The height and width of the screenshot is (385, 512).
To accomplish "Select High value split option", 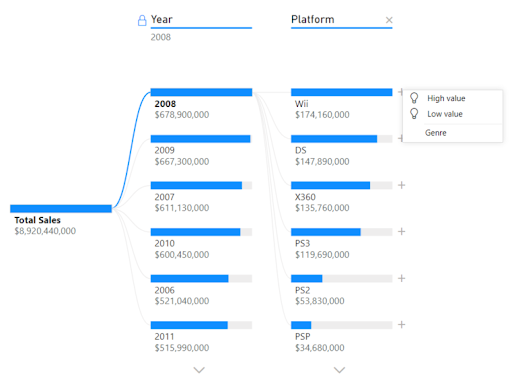I will click(x=446, y=98).
